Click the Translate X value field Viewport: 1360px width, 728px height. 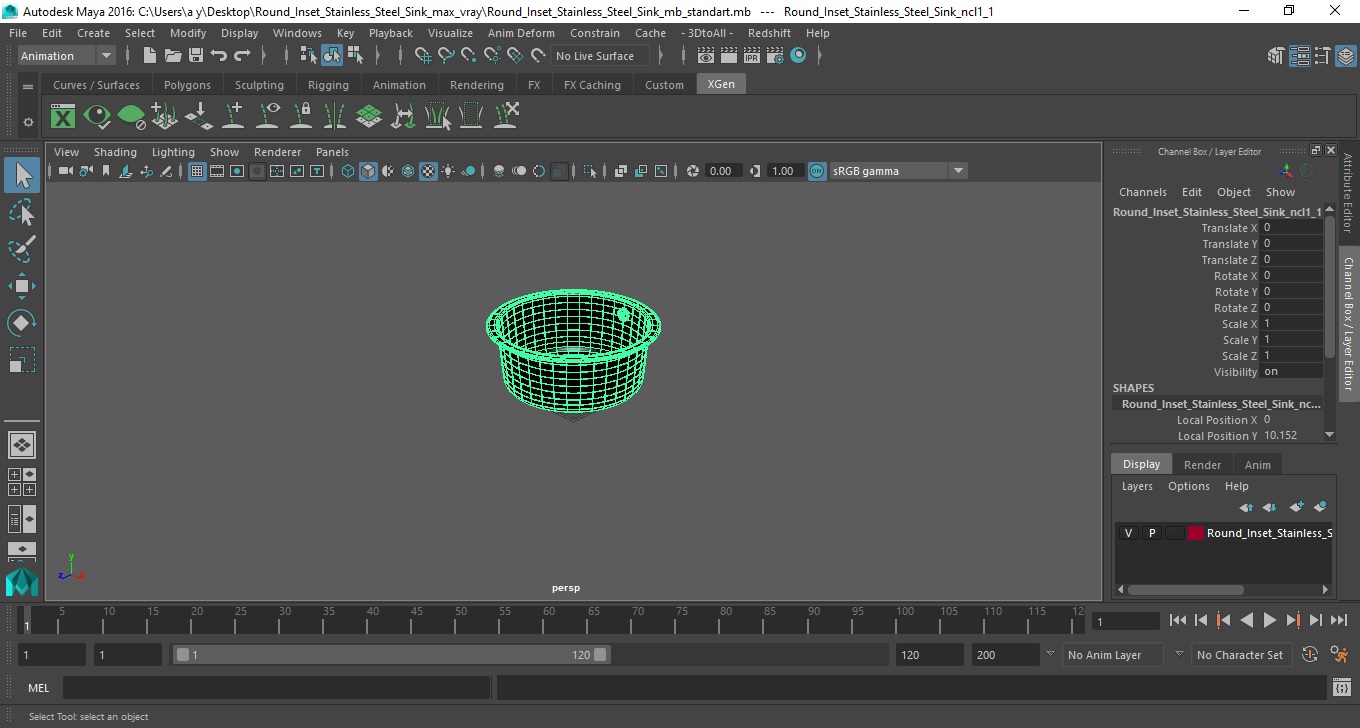pos(1292,228)
